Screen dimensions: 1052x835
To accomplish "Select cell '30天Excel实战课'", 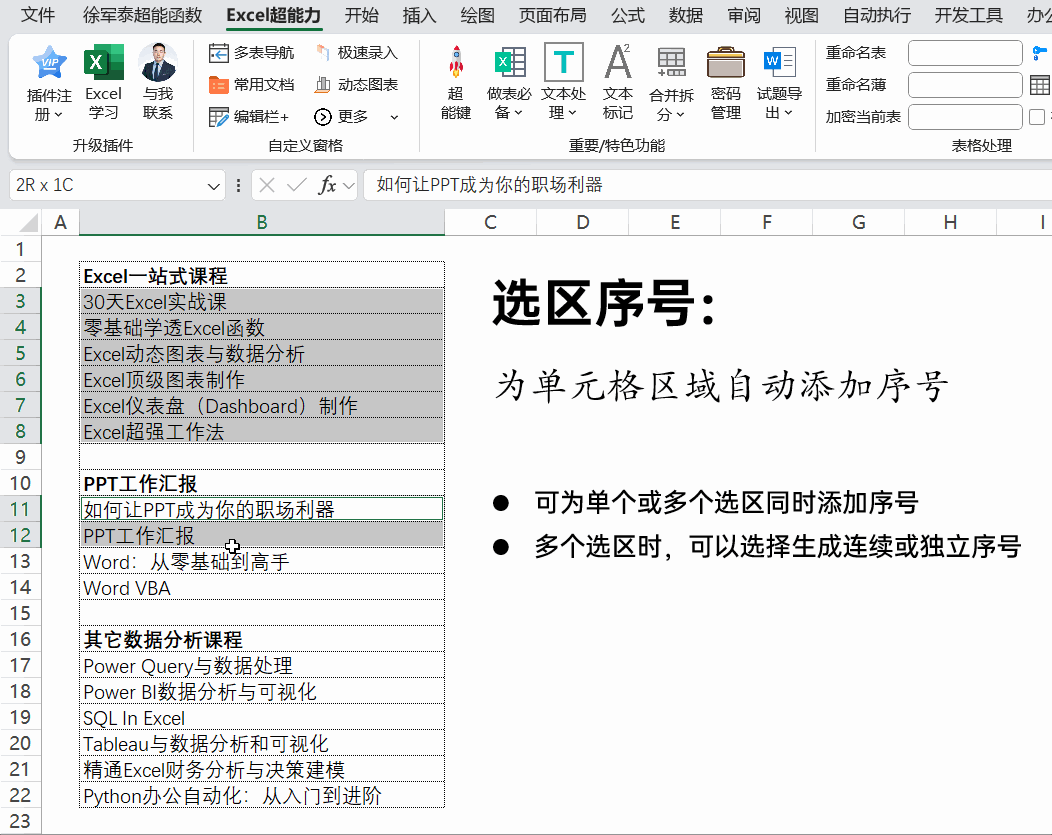I will [262, 302].
